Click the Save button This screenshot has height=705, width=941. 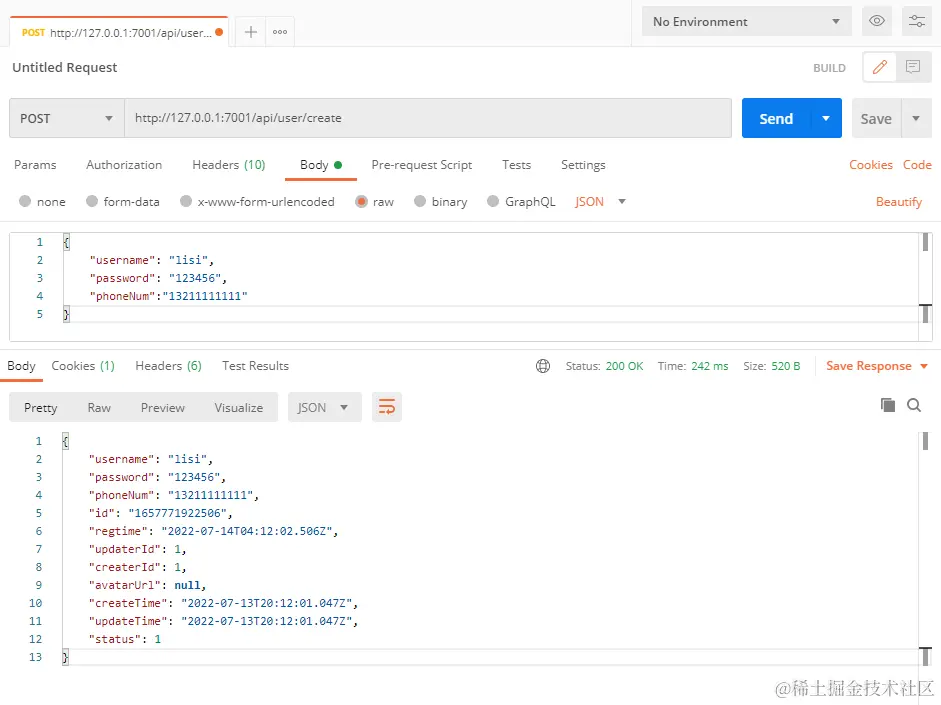[x=876, y=118]
